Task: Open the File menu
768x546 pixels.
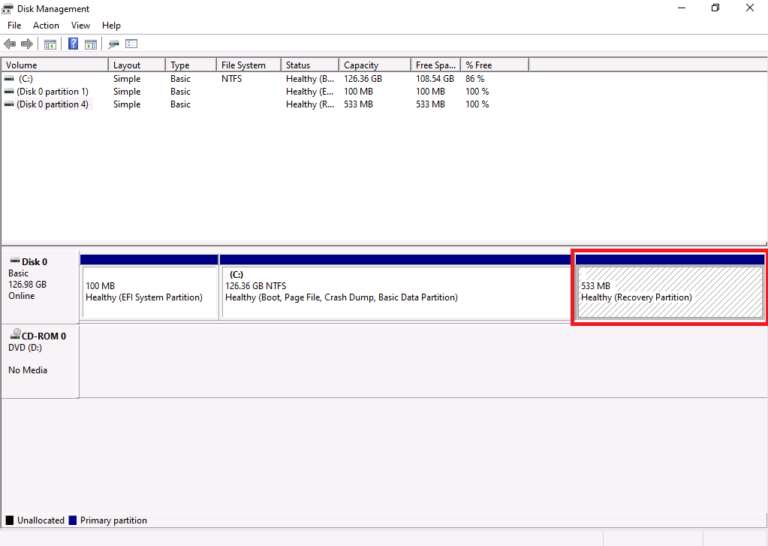Action: [14, 25]
